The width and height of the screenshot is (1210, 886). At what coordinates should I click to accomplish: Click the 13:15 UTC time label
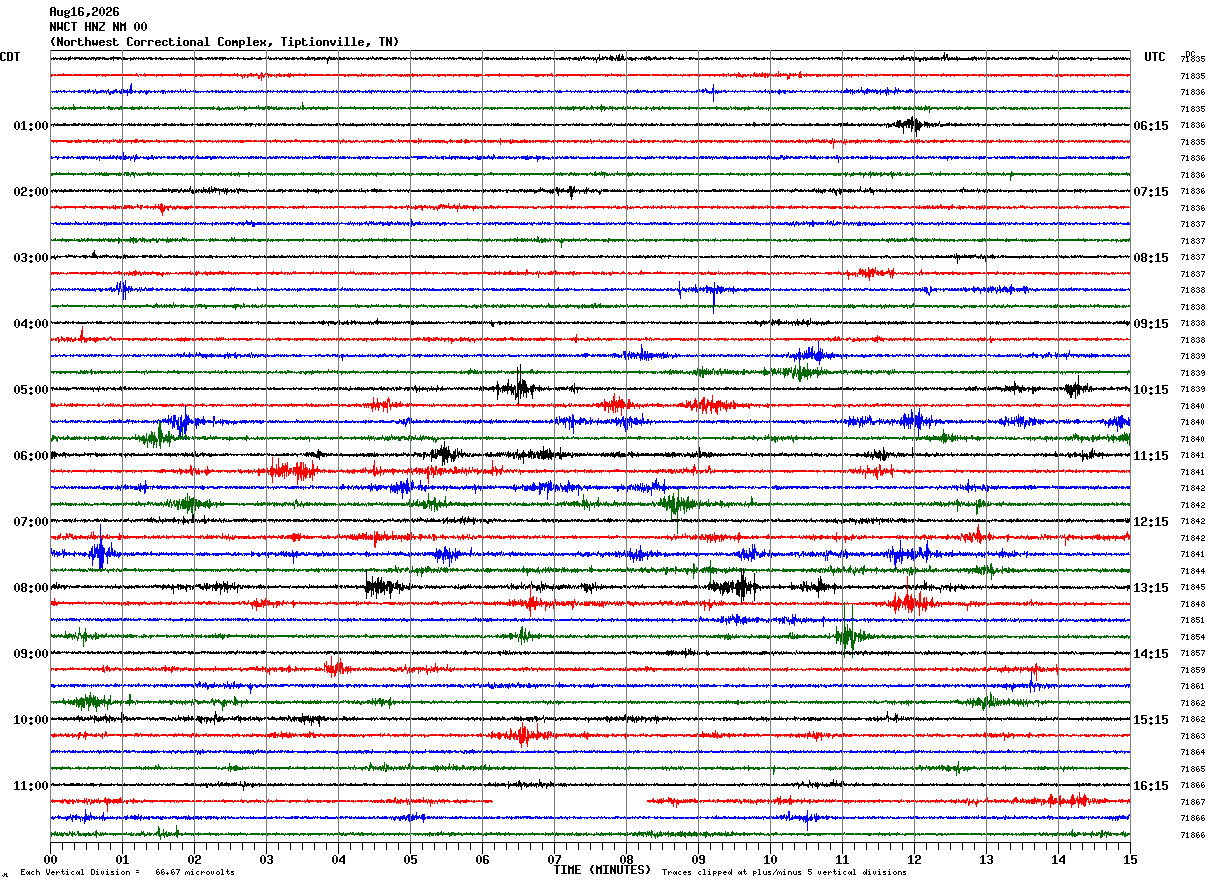[x=1151, y=588]
